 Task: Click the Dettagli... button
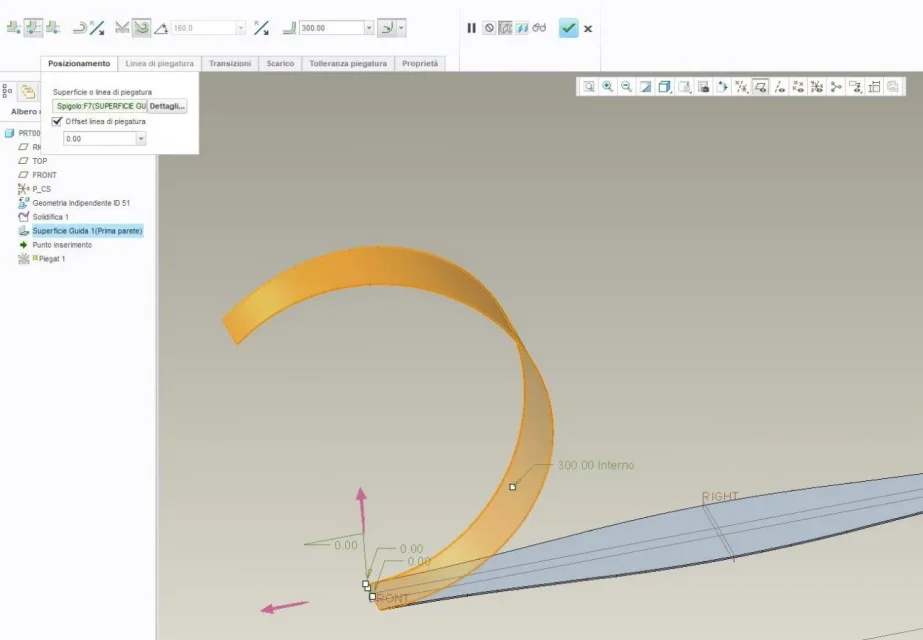click(167, 105)
